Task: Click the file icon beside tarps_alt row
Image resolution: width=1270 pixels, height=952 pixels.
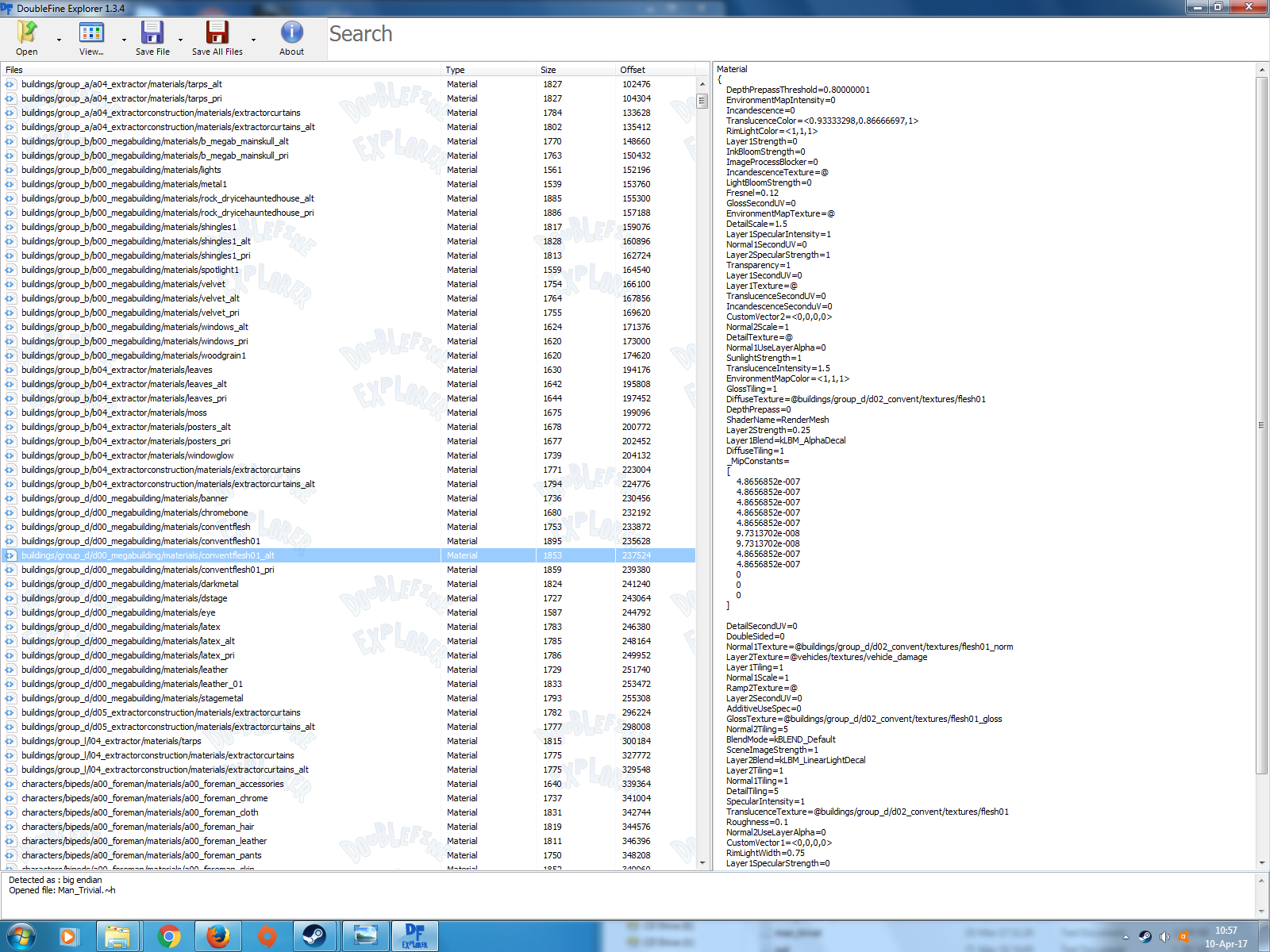Action: pos(10,84)
